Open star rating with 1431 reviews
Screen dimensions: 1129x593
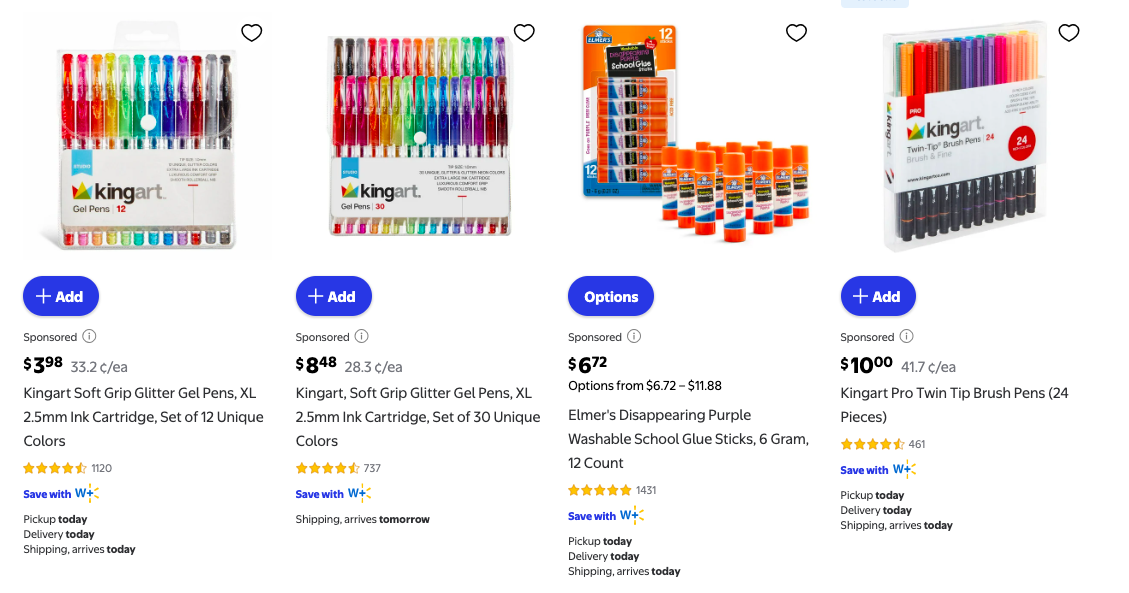tap(600, 490)
